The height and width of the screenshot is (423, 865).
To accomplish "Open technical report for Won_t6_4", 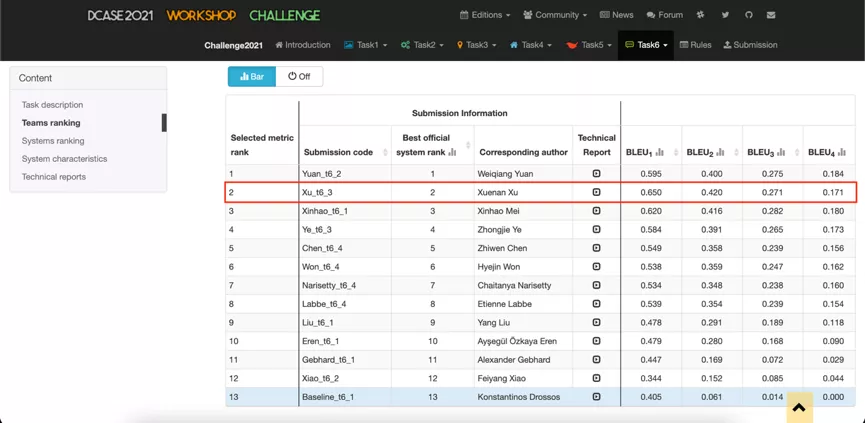I will click(x=596, y=267).
